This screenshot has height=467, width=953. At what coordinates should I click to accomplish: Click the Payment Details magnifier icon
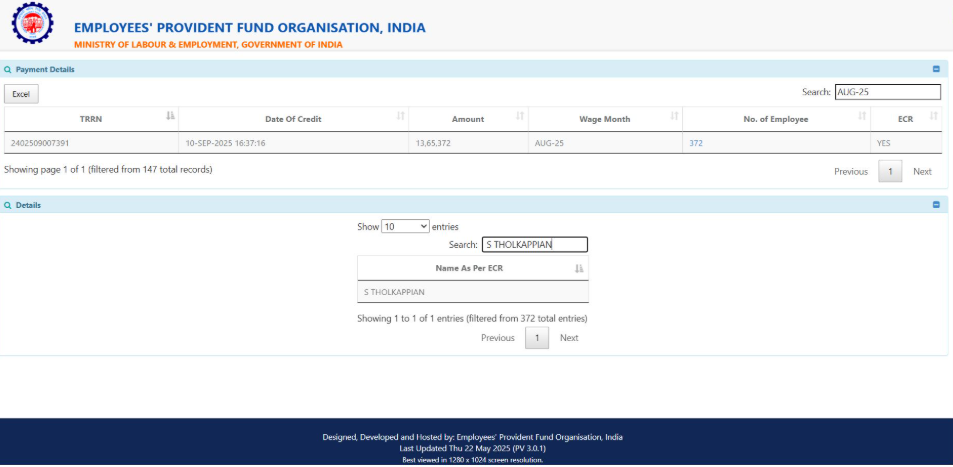click(x=8, y=70)
